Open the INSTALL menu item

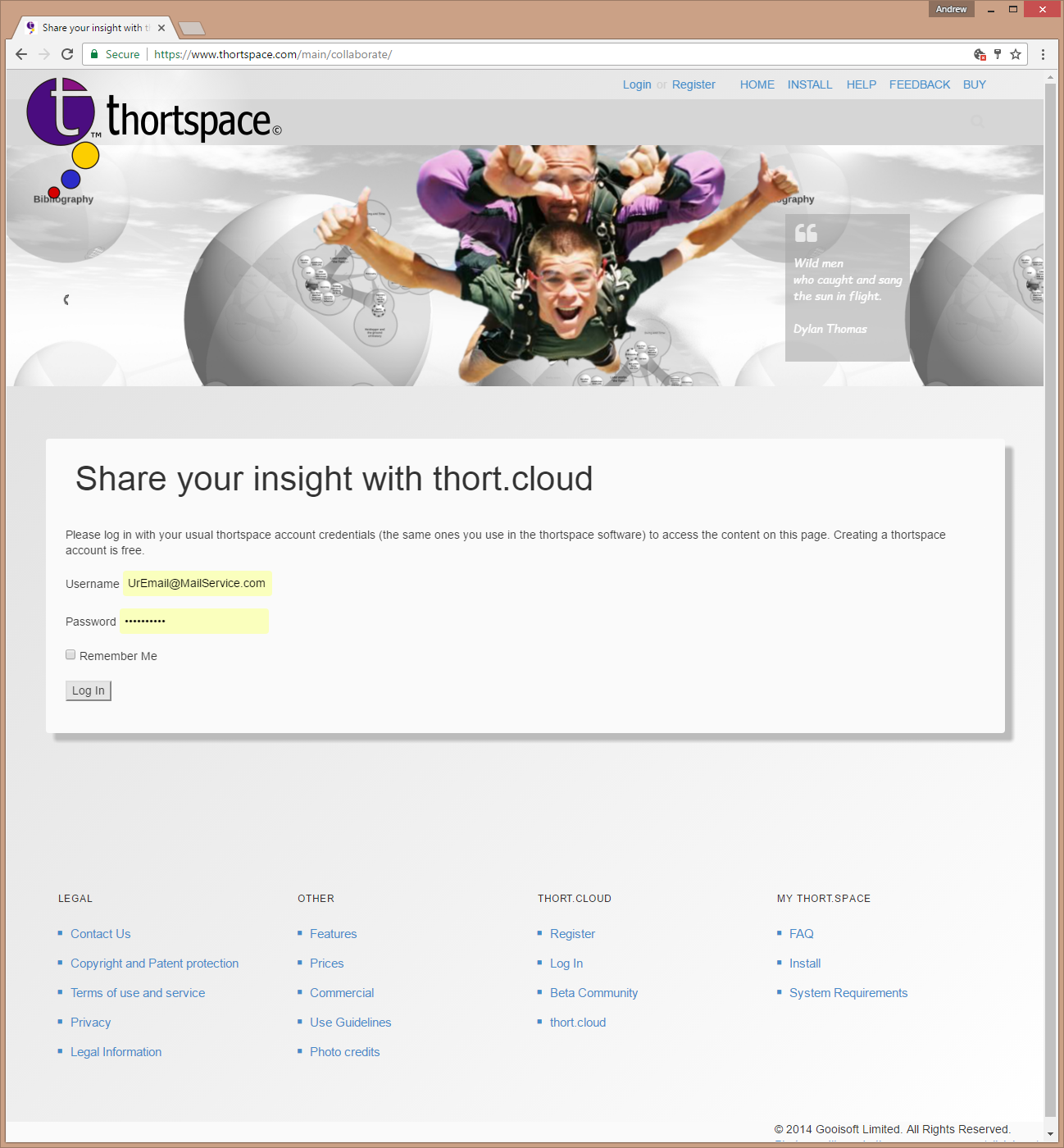coord(810,84)
